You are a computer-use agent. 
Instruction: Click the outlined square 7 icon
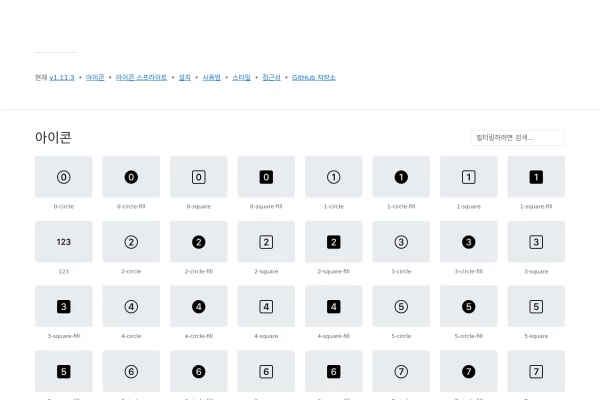536,371
